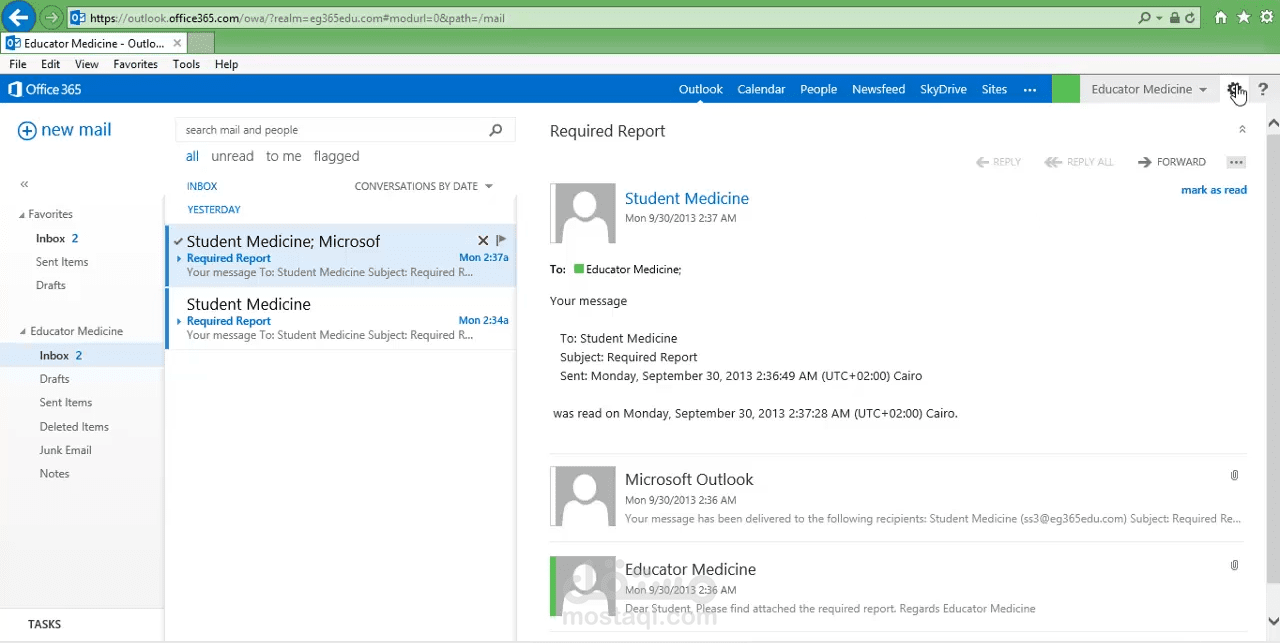This screenshot has width=1280, height=643.
Task: Open the View menu
Action: point(87,64)
